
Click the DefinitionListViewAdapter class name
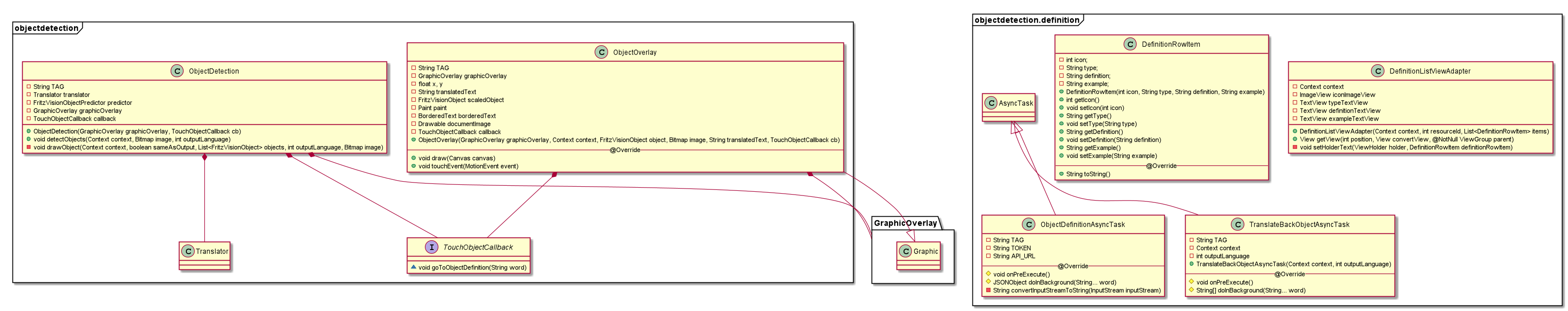(1430, 71)
